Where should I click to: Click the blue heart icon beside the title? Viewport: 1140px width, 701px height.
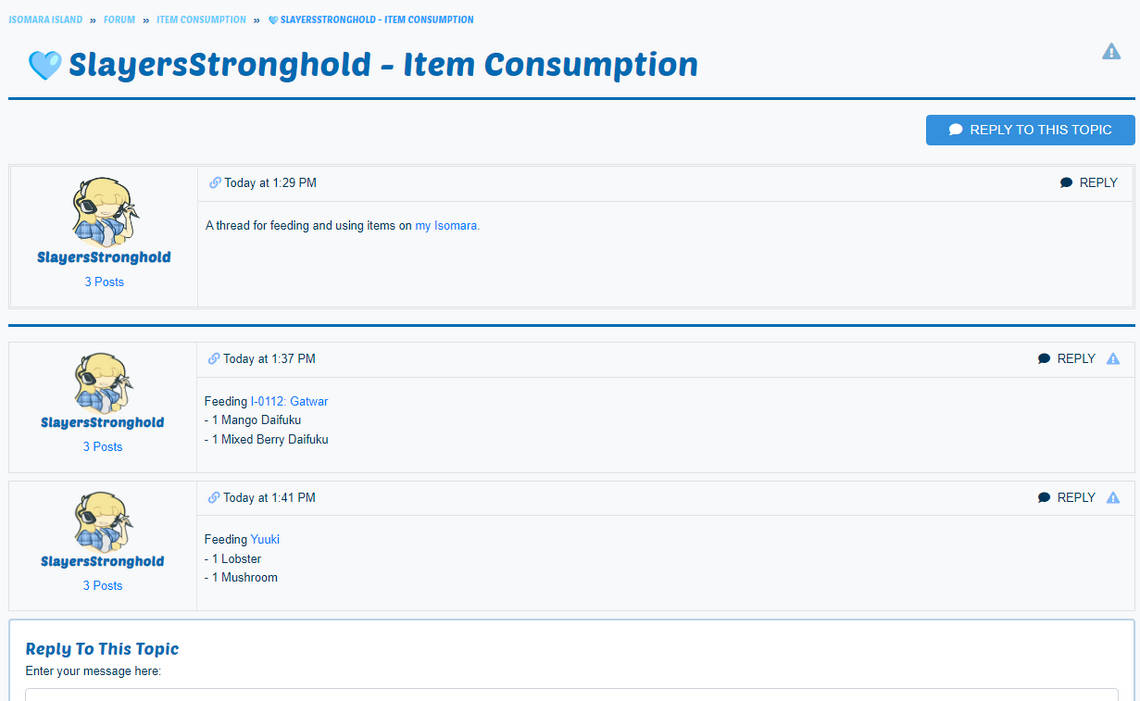(x=45, y=66)
